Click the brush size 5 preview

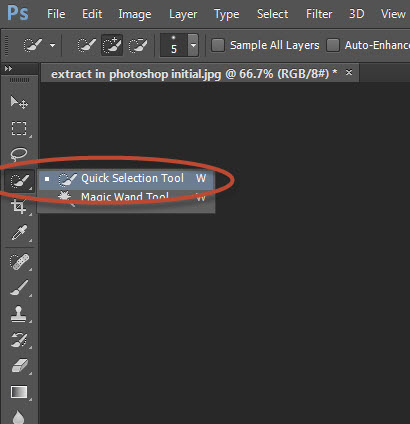(x=174, y=45)
